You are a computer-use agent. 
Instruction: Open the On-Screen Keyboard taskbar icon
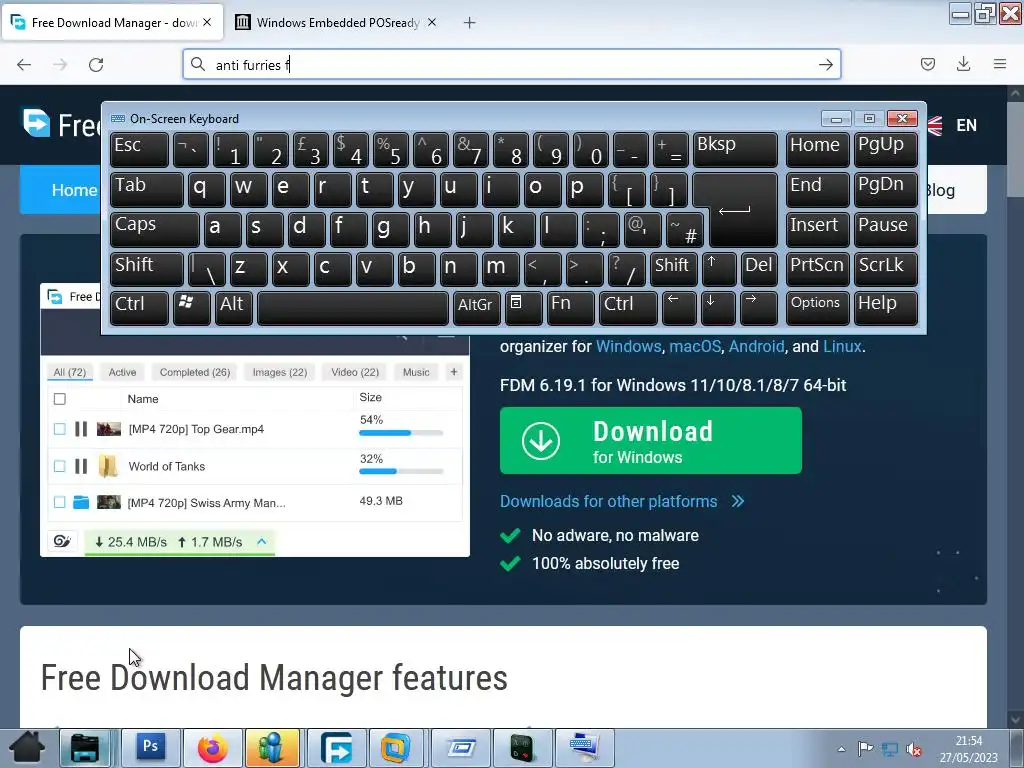click(584, 748)
